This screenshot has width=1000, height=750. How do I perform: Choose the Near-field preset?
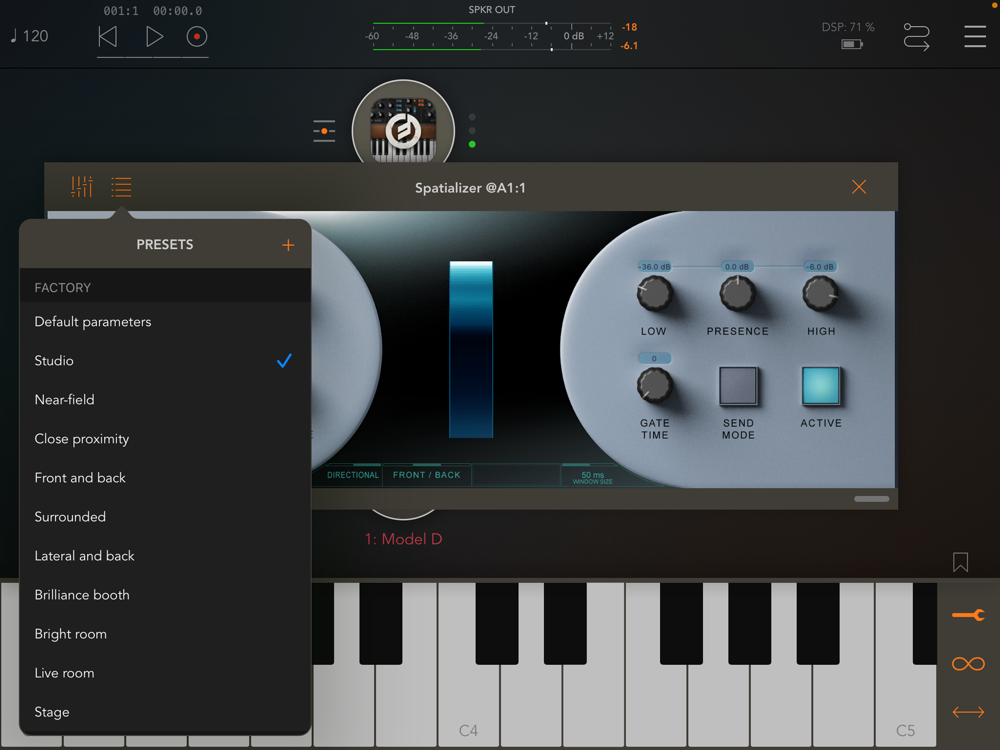165,400
